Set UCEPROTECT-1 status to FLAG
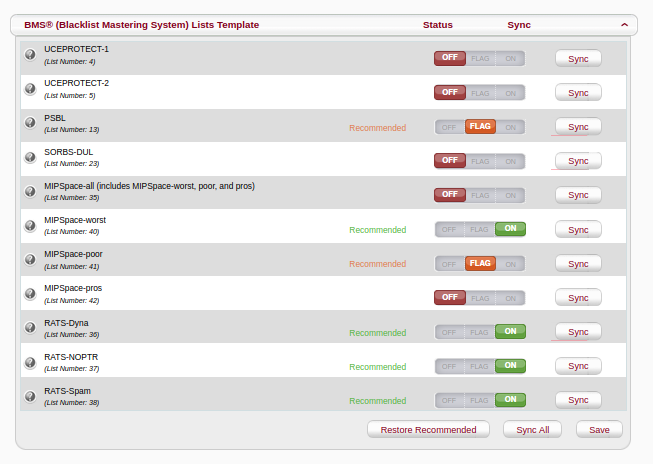The width and height of the screenshot is (653, 464). (480, 58)
